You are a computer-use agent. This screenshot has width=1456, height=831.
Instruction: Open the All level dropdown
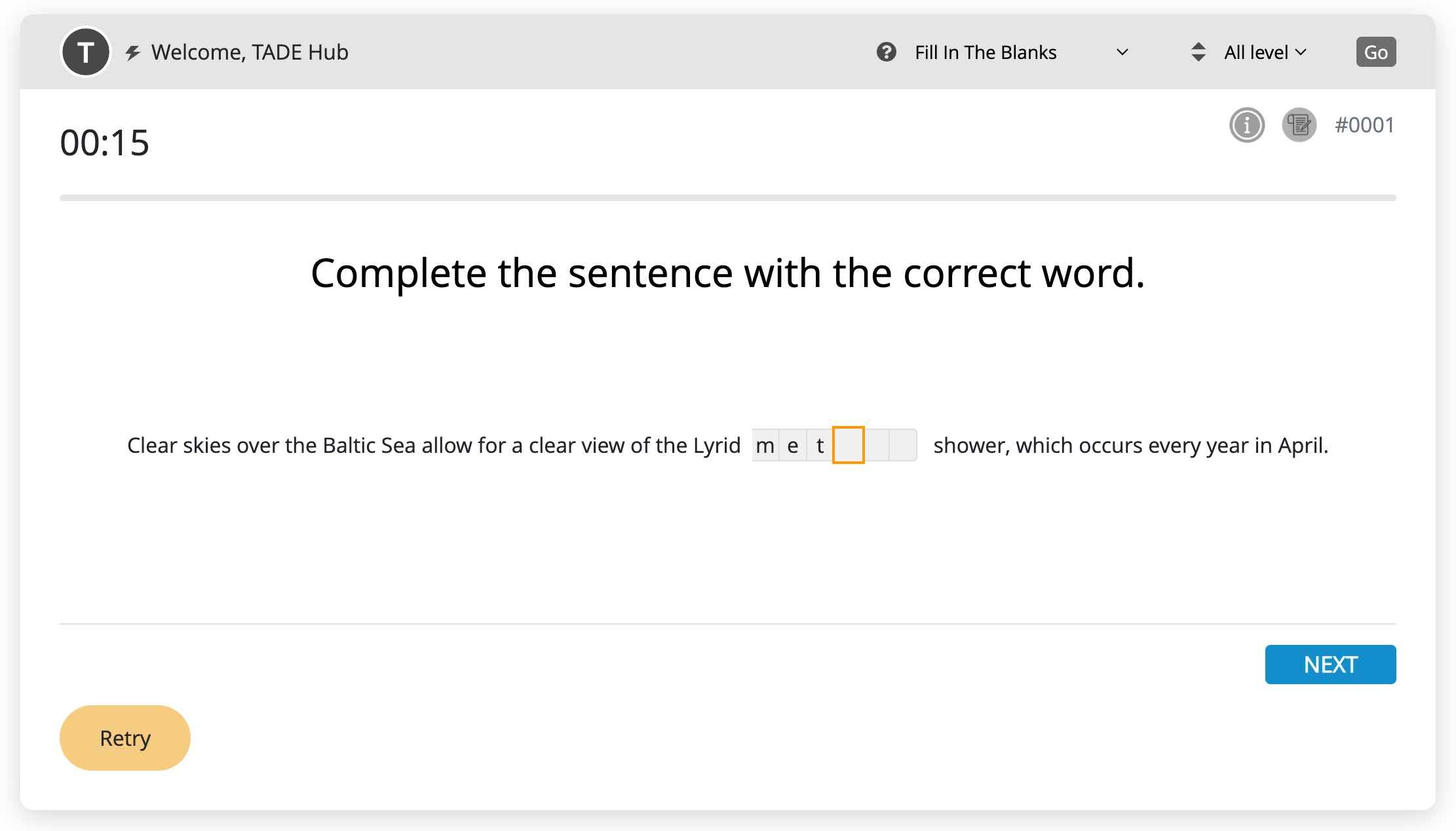[x=1256, y=52]
